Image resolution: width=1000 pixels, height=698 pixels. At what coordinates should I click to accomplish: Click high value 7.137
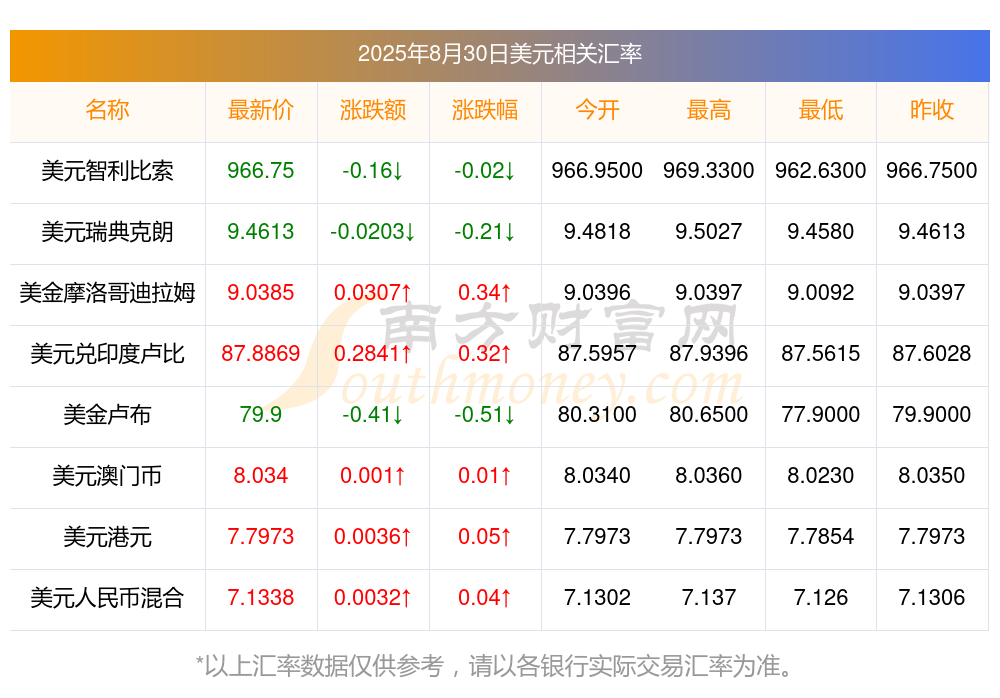[x=709, y=598]
